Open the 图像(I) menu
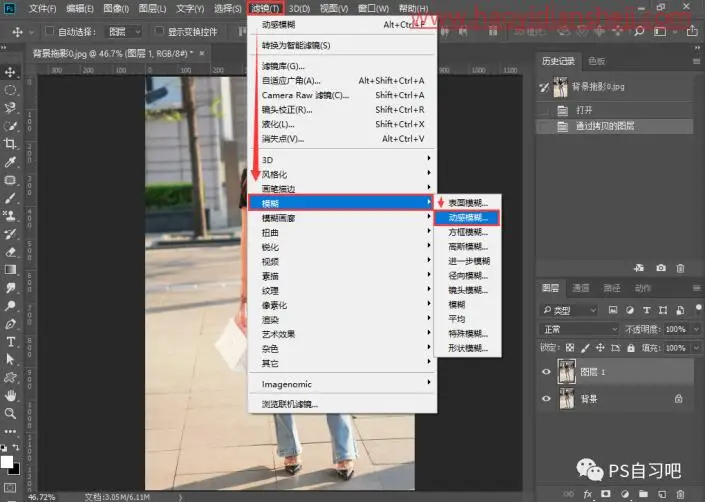 point(116,8)
